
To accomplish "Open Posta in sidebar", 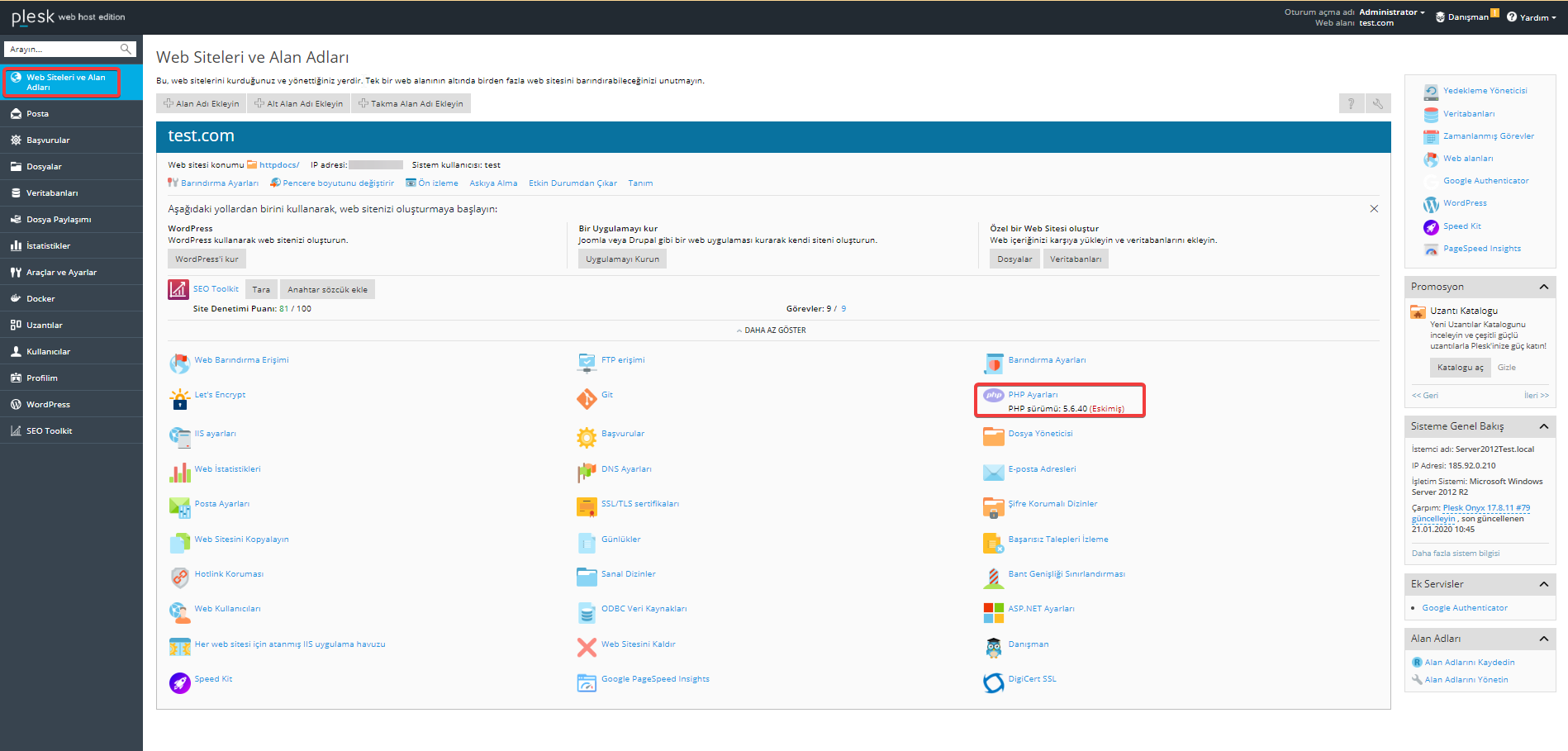I will pos(71,114).
